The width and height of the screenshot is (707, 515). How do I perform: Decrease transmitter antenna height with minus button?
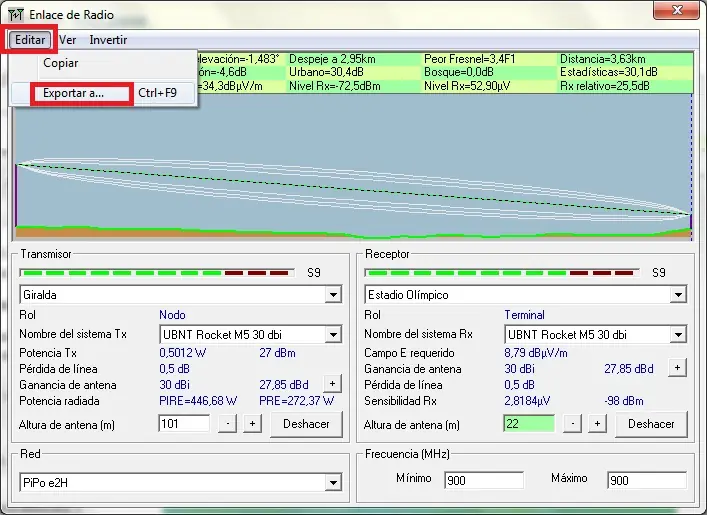tap(228, 424)
